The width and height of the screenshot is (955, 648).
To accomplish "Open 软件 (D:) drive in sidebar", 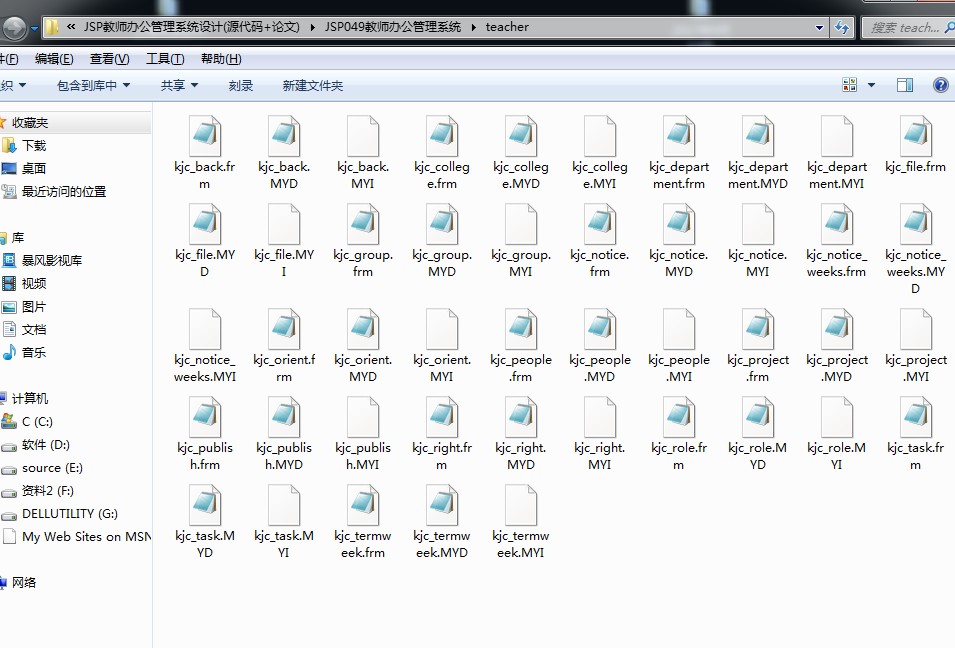I will coord(46,445).
